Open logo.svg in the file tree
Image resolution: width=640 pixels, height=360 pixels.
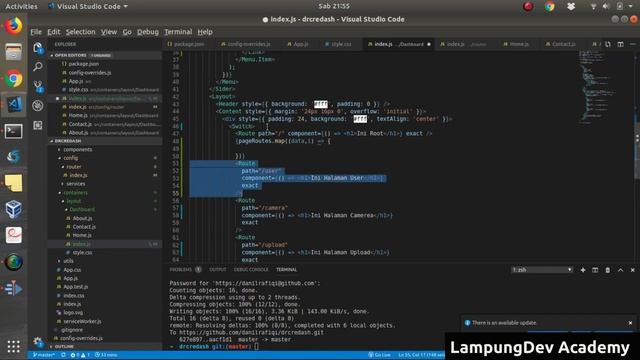click(x=73, y=313)
